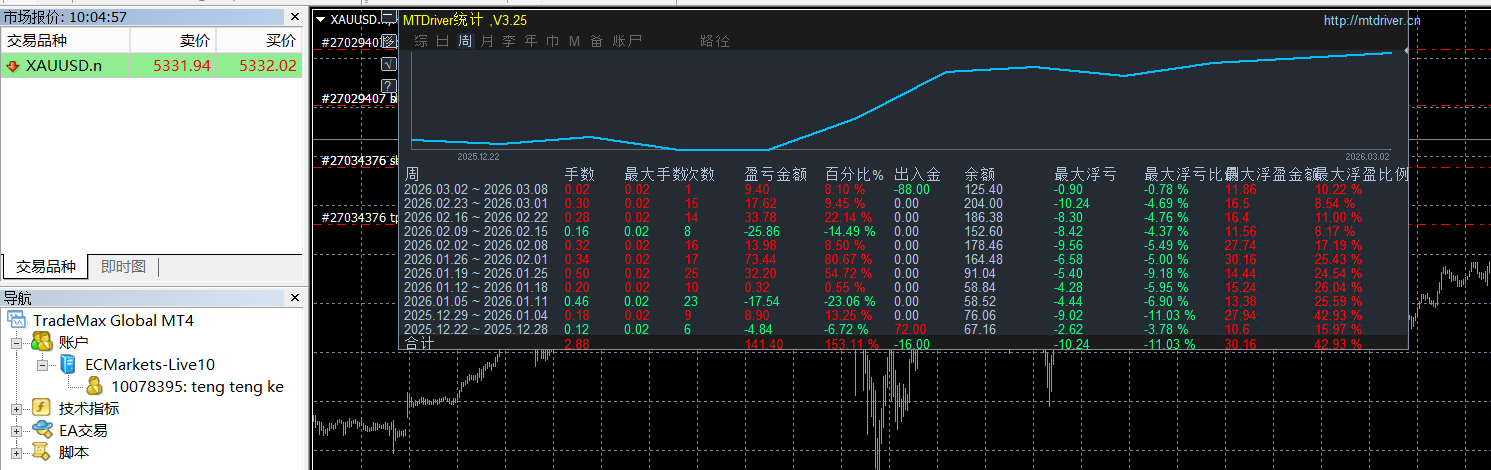Open the XAUUSD chart dropdown triangle
This screenshot has height=470, width=1491.
click(320, 19)
